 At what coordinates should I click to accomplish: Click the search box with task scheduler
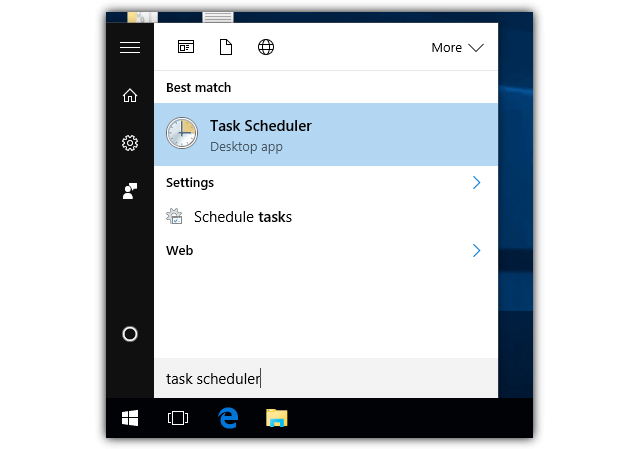326,378
